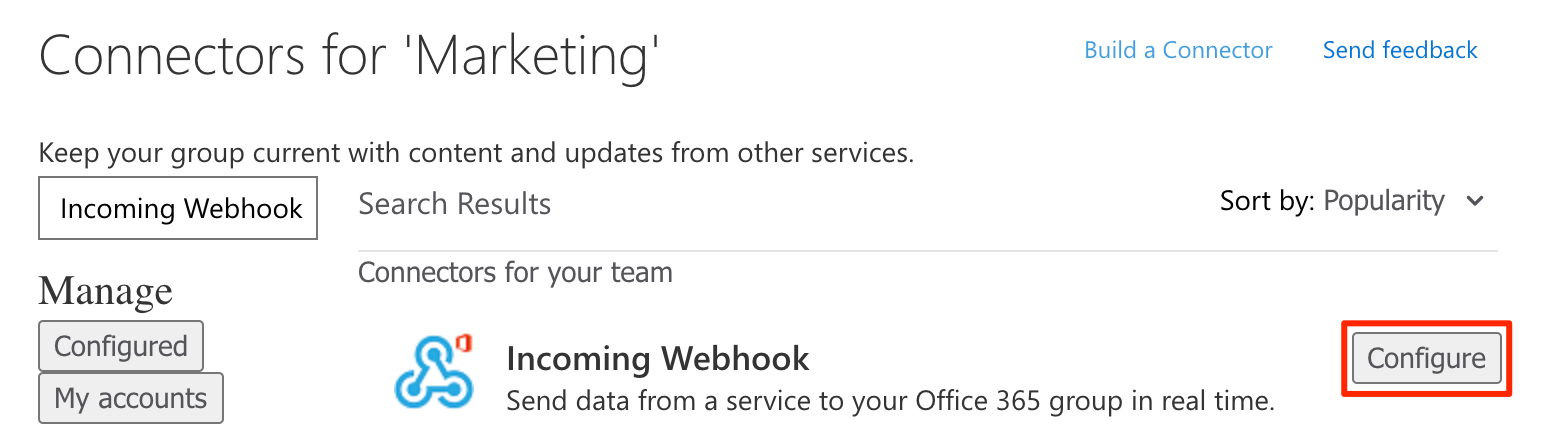Expand the sort order chevron arrow
Image resolution: width=1544 pixels, height=436 pixels.
1474,201
